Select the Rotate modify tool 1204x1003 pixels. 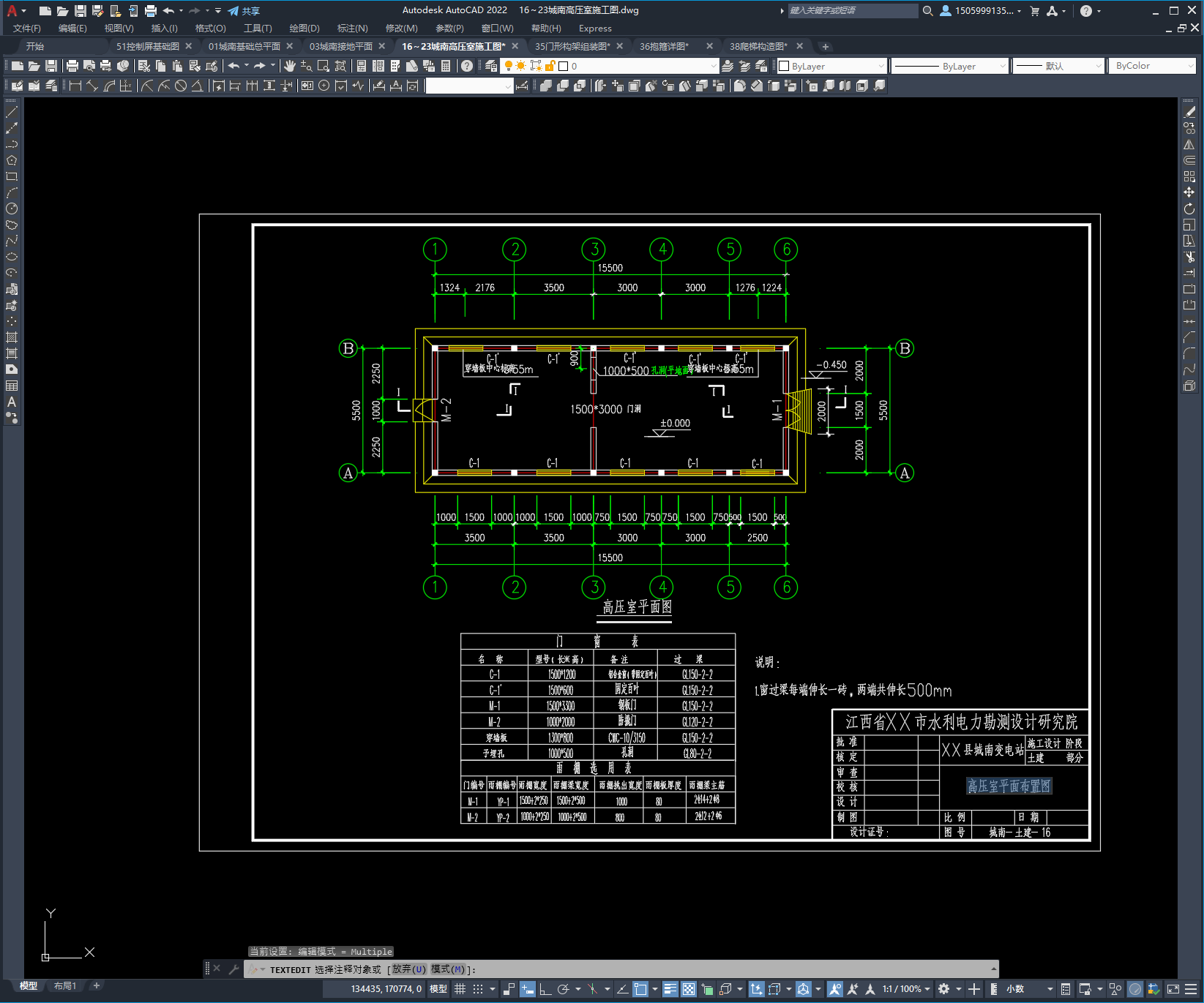coord(1189,209)
